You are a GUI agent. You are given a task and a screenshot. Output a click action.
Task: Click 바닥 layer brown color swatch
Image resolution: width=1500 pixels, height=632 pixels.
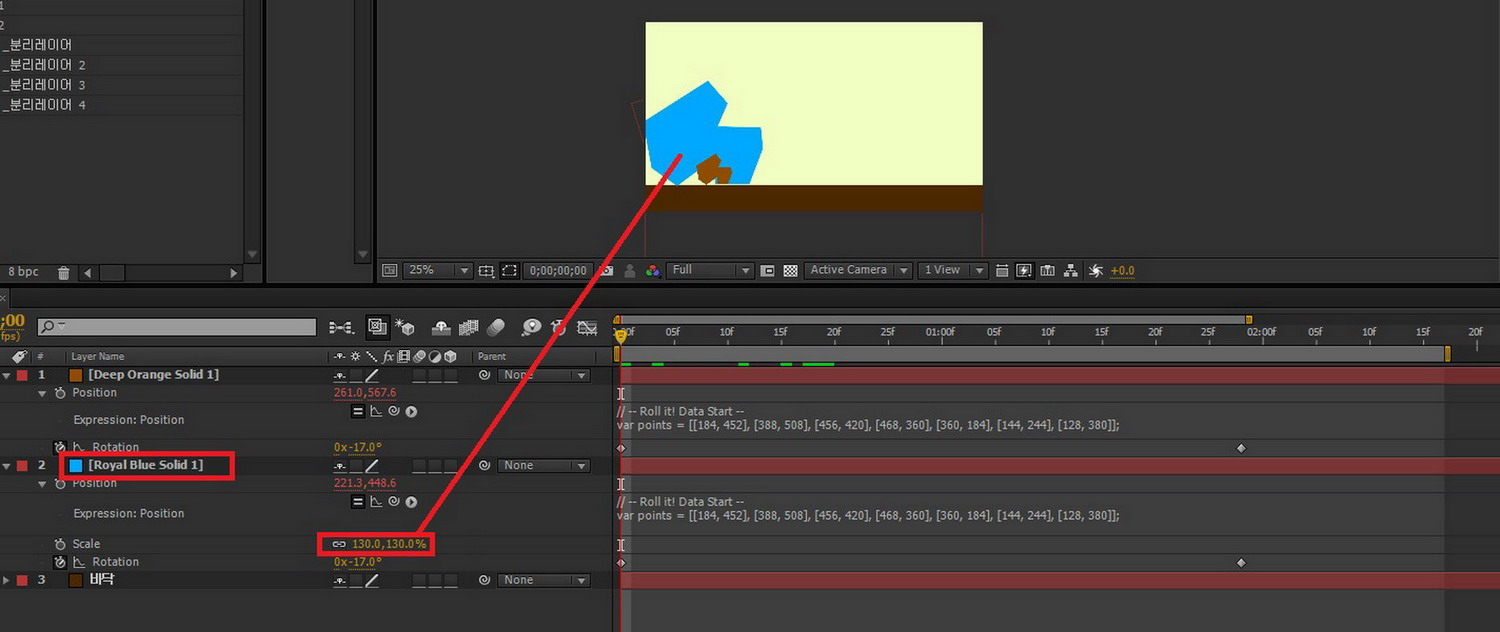pyautogui.click(x=76, y=580)
